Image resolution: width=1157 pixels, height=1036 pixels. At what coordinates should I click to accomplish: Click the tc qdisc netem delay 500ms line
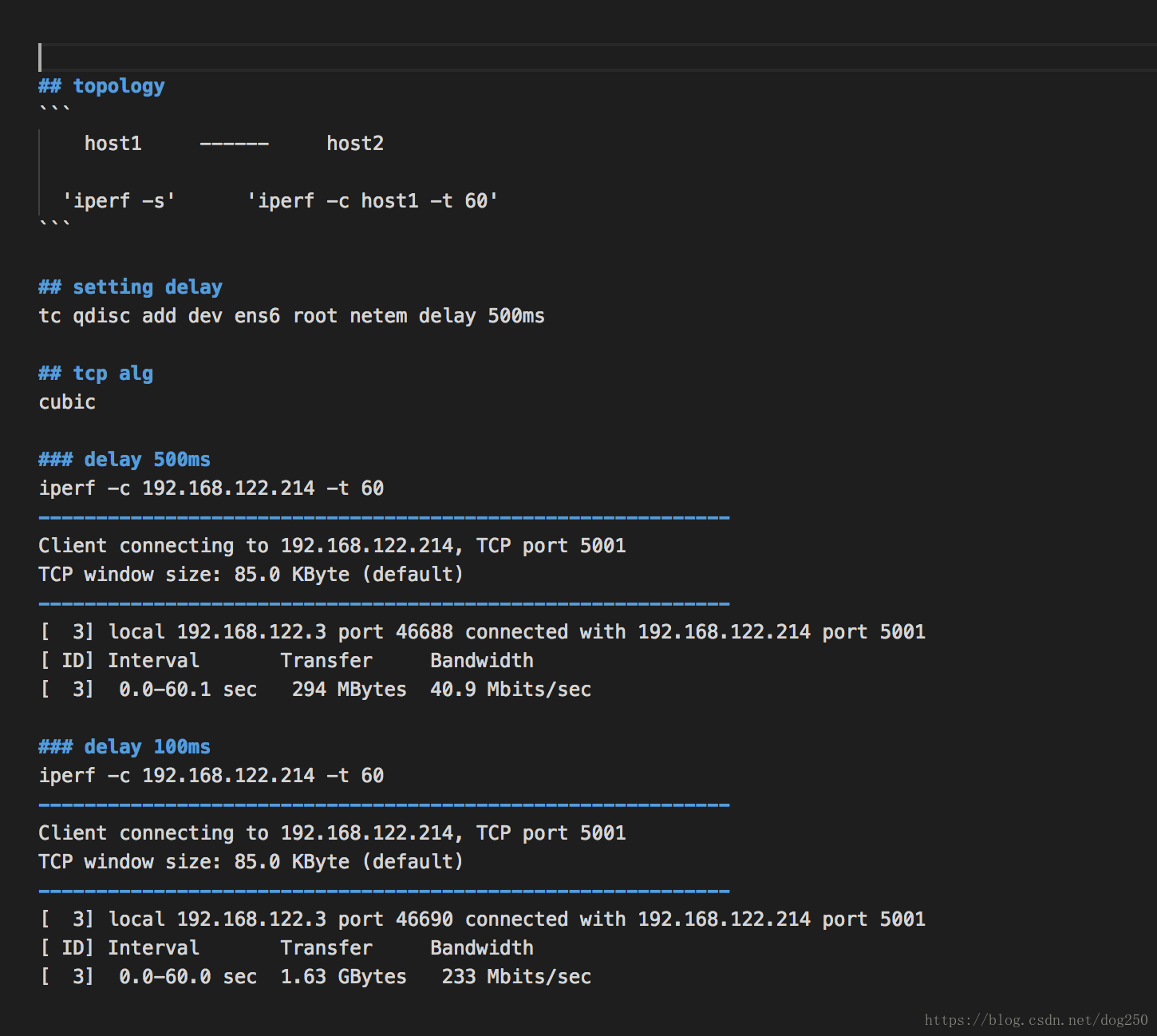(292, 316)
